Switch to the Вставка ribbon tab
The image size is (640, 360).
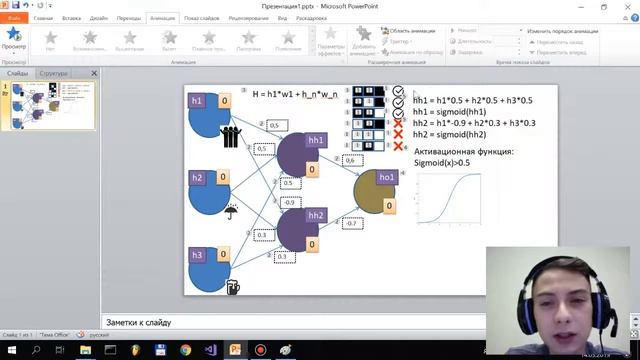tap(71, 18)
